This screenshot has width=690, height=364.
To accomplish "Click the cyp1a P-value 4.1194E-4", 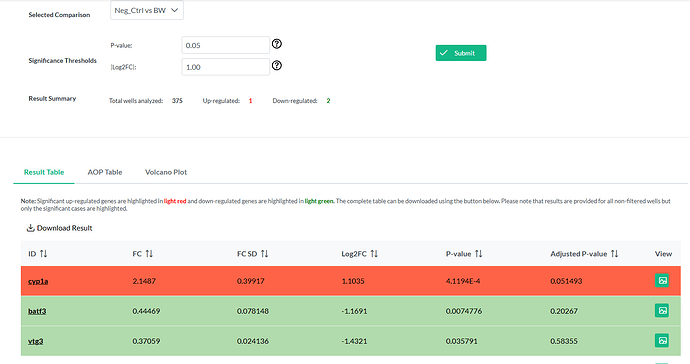I will [x=463, y=281].
